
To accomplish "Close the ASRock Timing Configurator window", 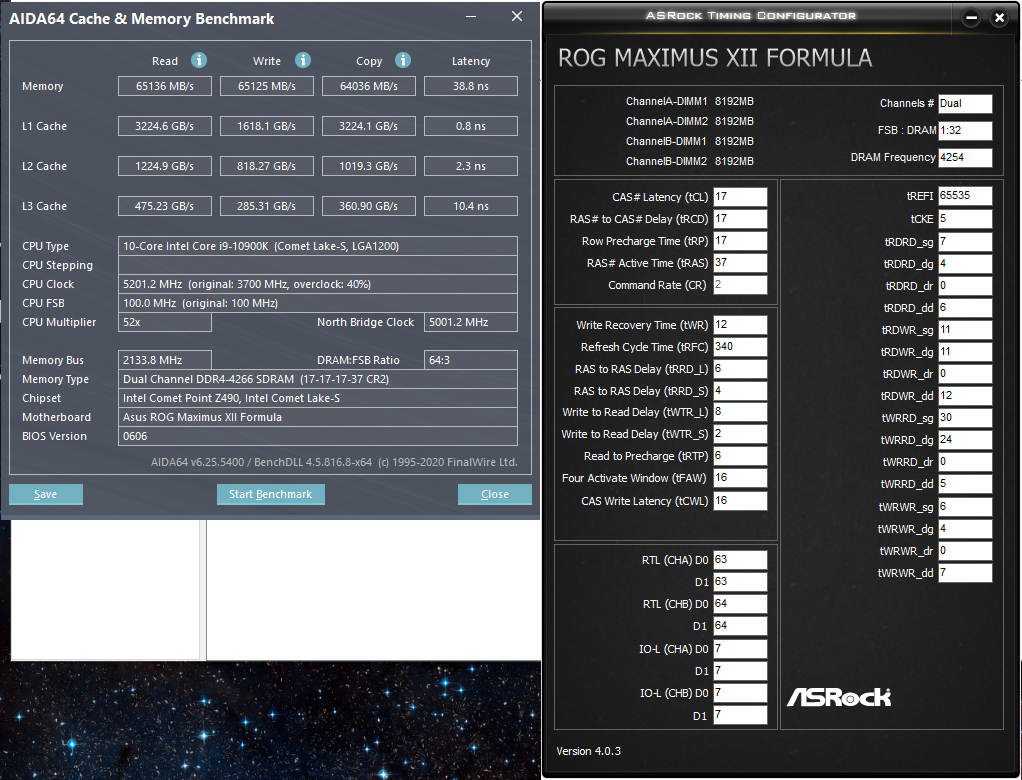I will (x=999, y=18).
